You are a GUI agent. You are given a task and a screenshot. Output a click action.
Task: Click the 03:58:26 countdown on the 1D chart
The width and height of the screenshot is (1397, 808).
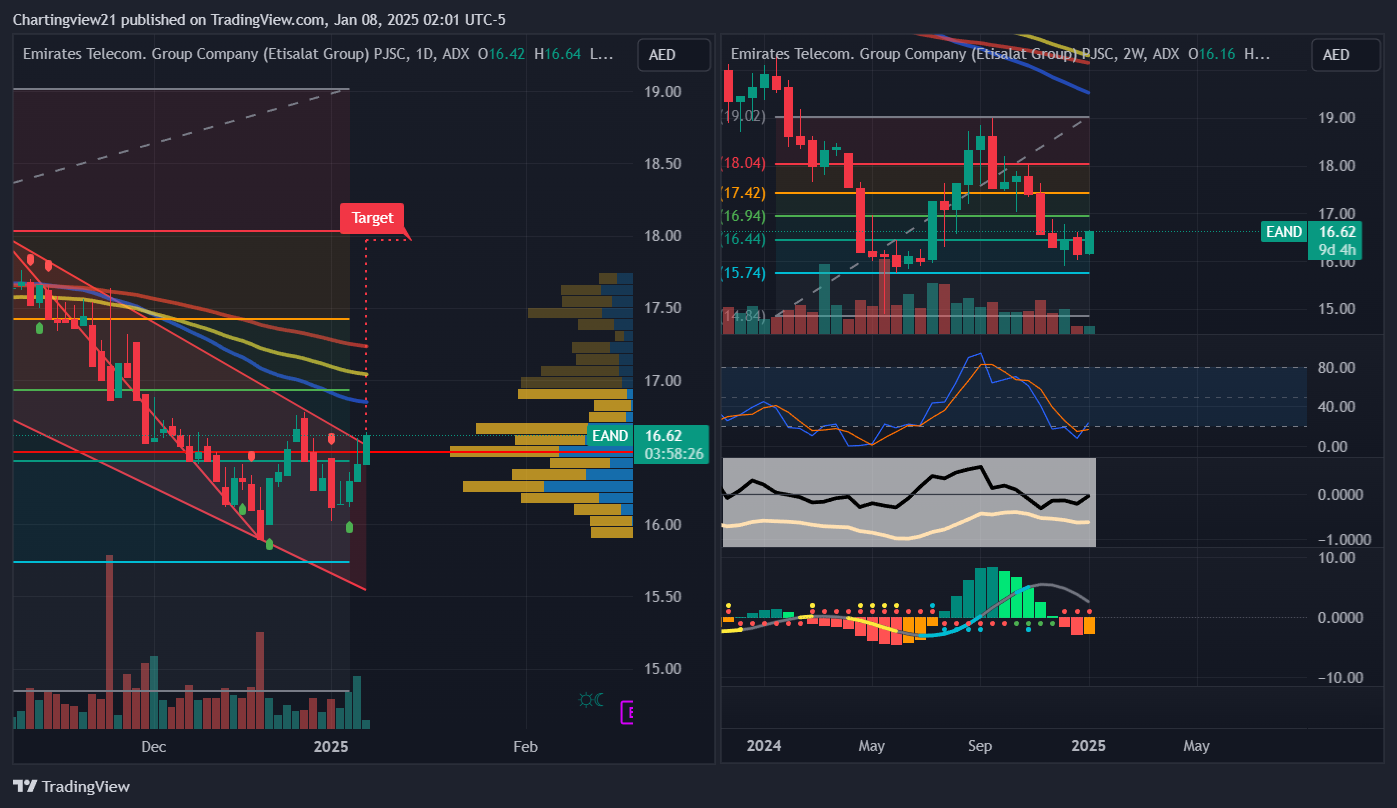pos(674,454)
